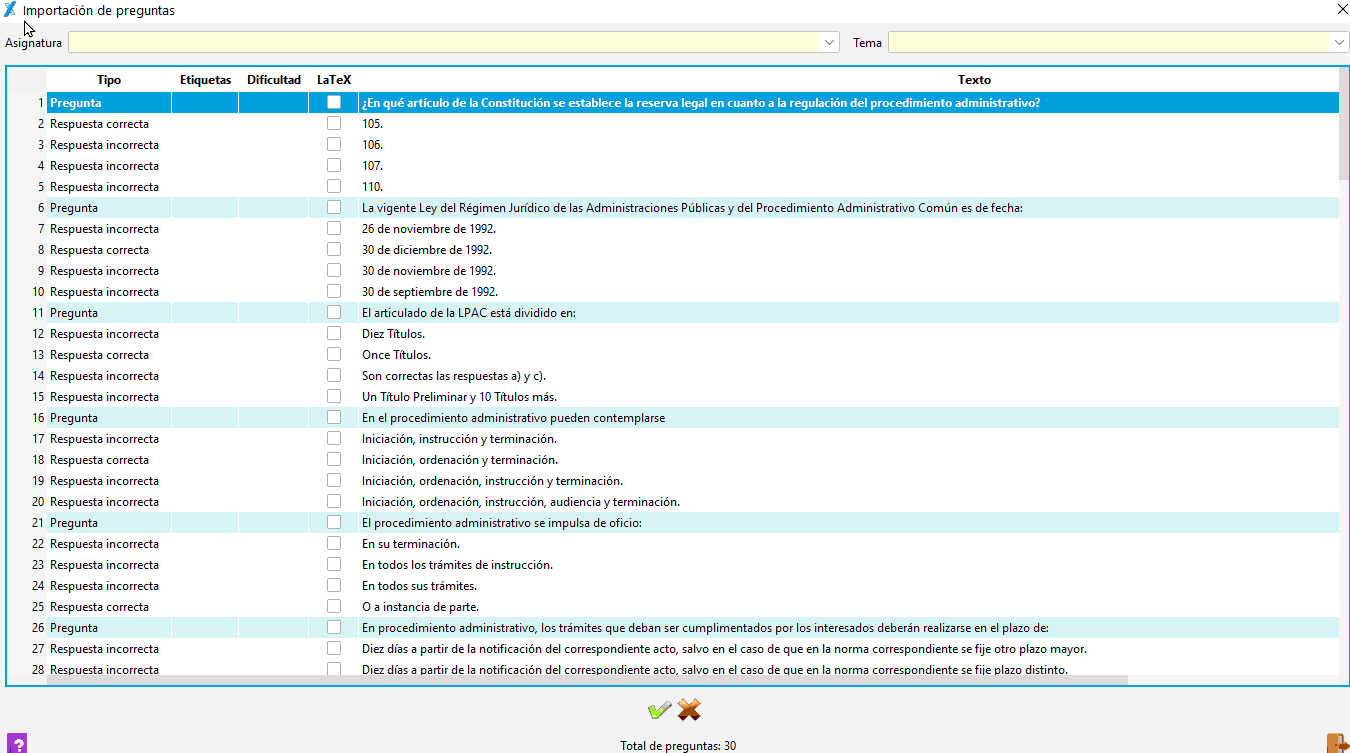Check LaTeX box for answer 106.
Image resolution: width=1350 pixels, height=753 pixels.
pyautogui.click(x=334, y=144)
